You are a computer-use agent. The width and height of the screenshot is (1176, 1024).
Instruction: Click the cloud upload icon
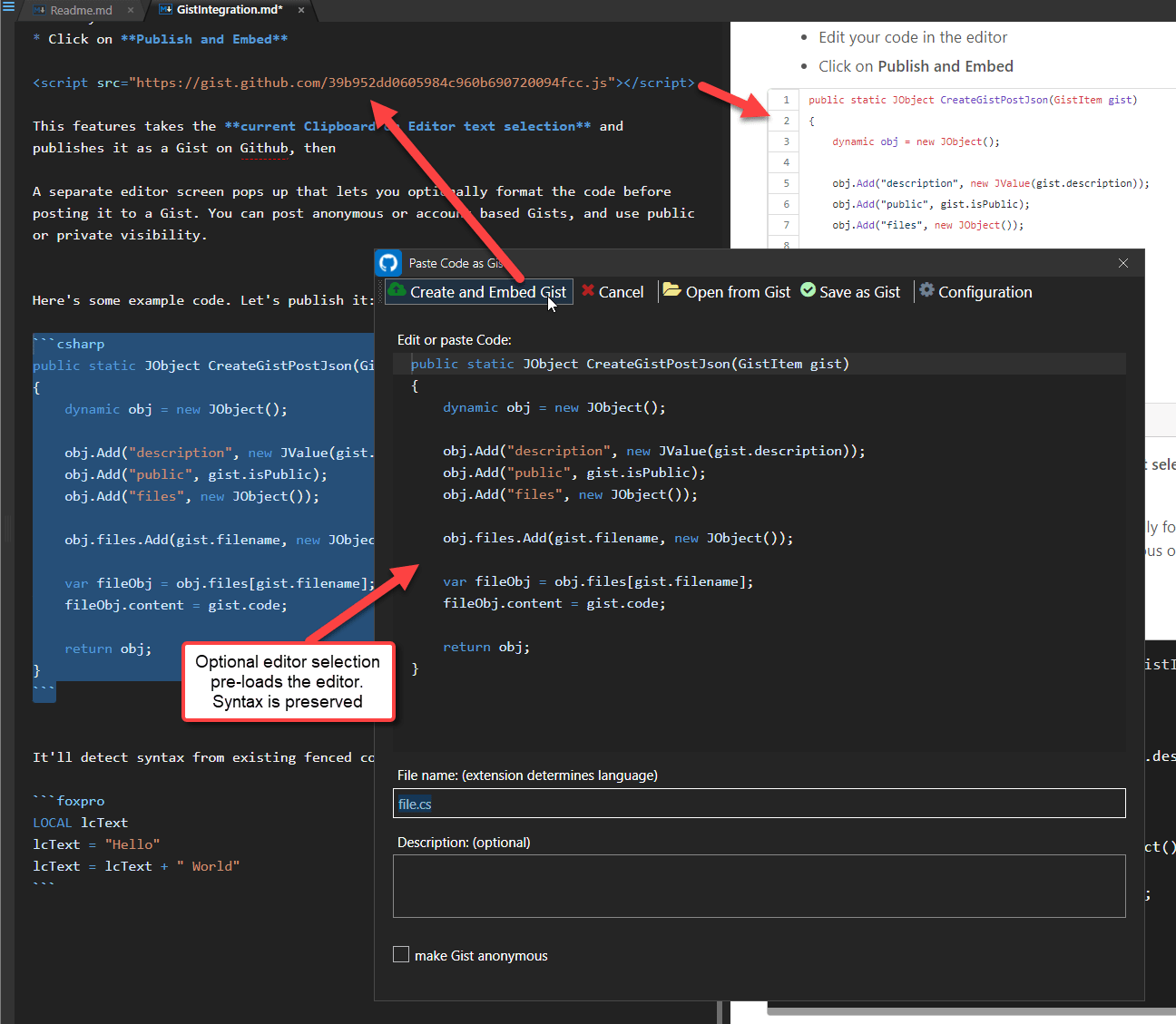point(397,290)
